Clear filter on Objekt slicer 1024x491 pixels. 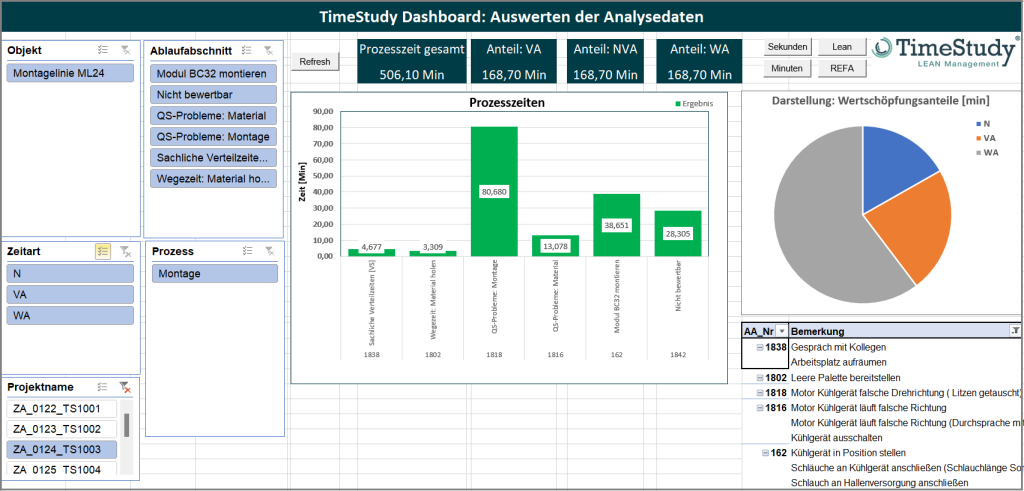(125, 50)
